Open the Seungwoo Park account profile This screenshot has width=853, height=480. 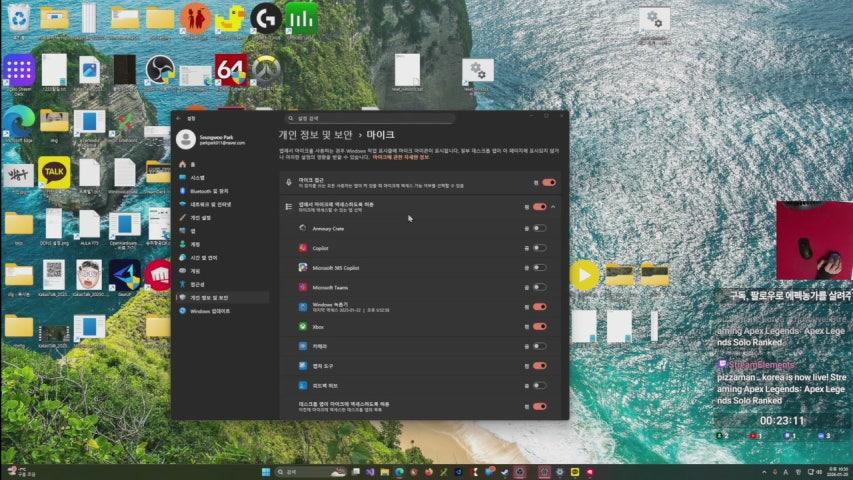point(212,139)
